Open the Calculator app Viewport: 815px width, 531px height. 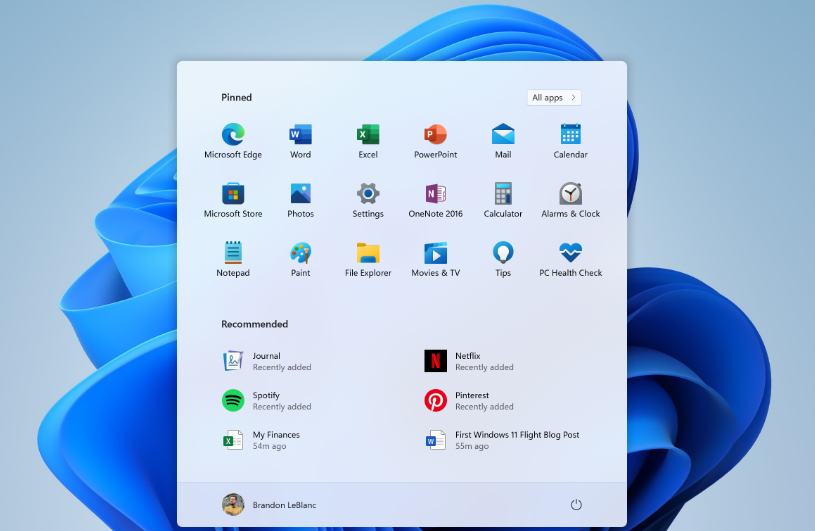pyautogui.click(x=503, y=200)
